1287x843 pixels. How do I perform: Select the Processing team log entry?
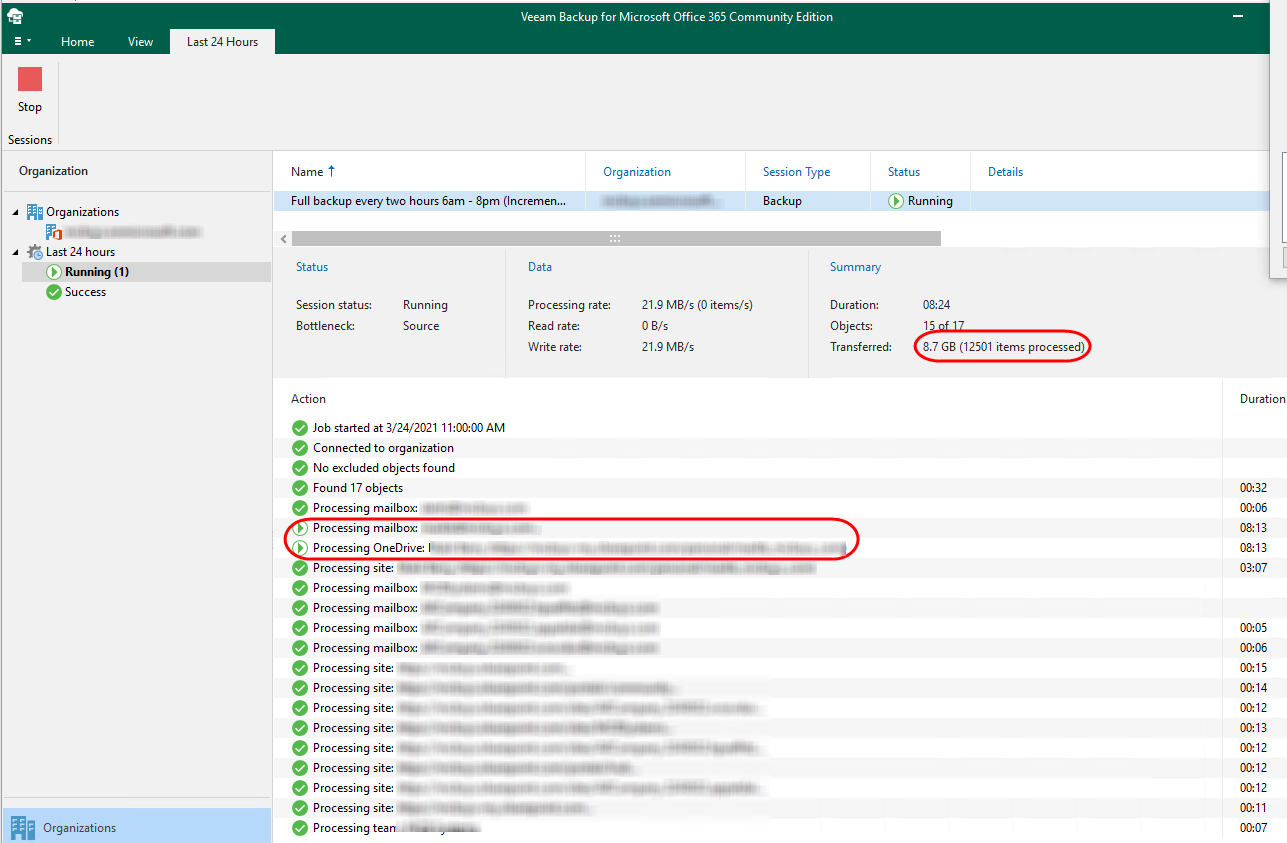397,828
